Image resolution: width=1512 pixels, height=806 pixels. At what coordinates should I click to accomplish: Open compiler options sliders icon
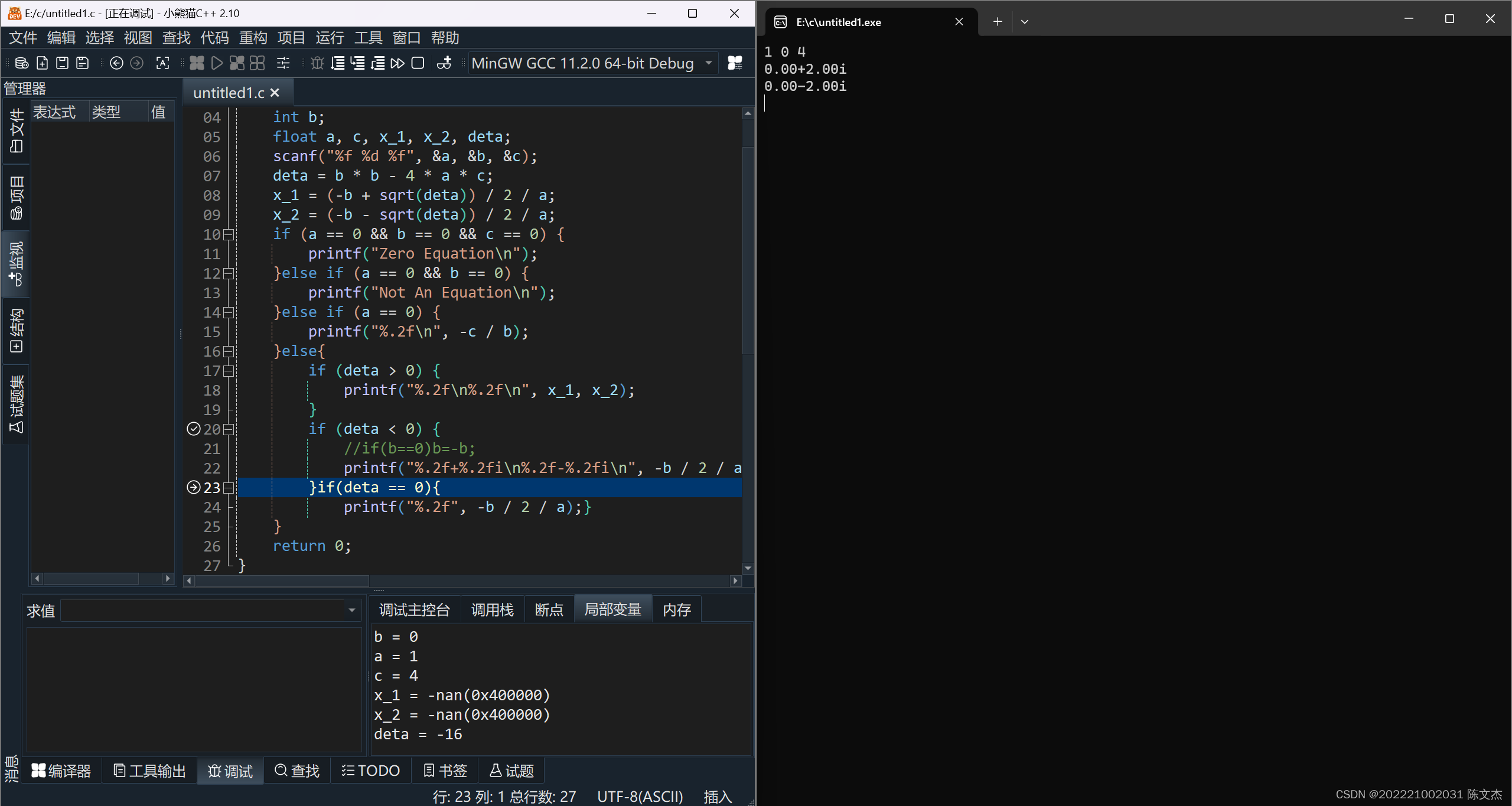(283, 63)
